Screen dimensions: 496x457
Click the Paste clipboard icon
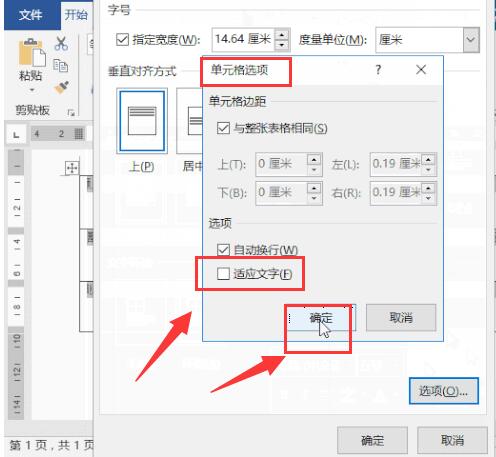tap(32, 53)
